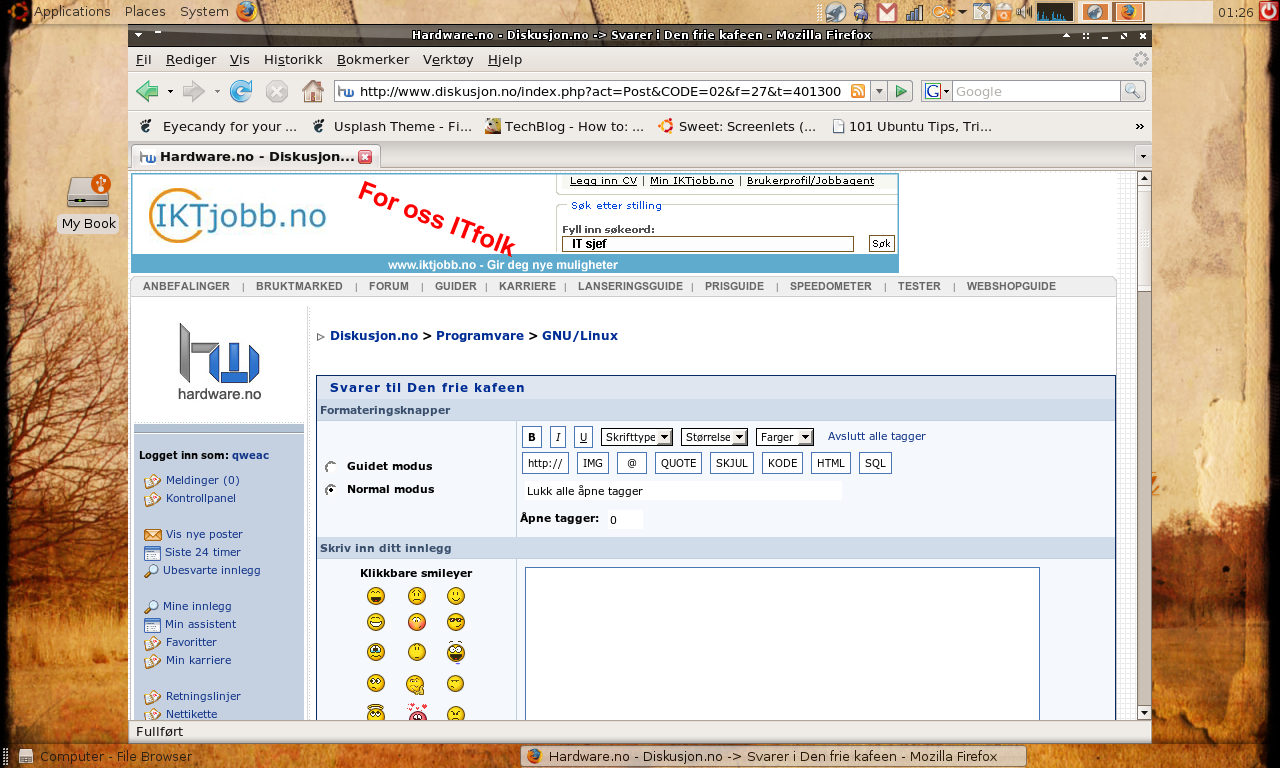Insert the sad frowning smiley

tap(417, 596)
